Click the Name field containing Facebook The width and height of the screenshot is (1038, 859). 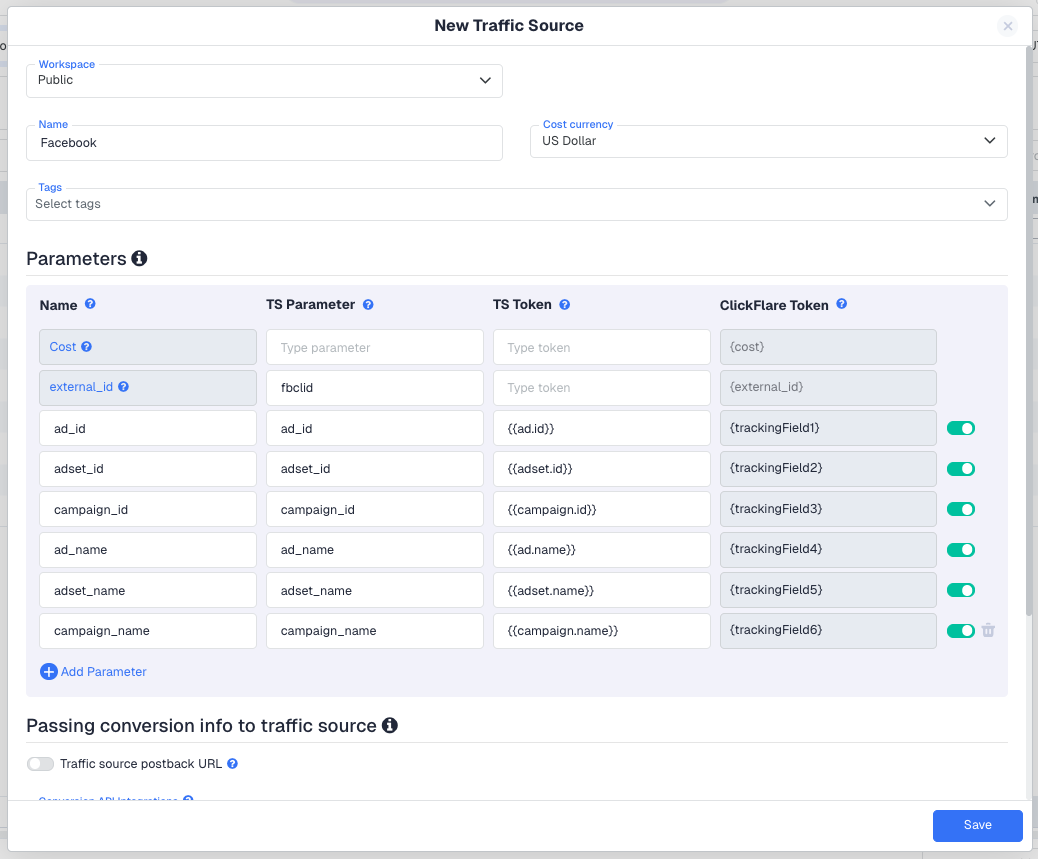pos(264,143)
